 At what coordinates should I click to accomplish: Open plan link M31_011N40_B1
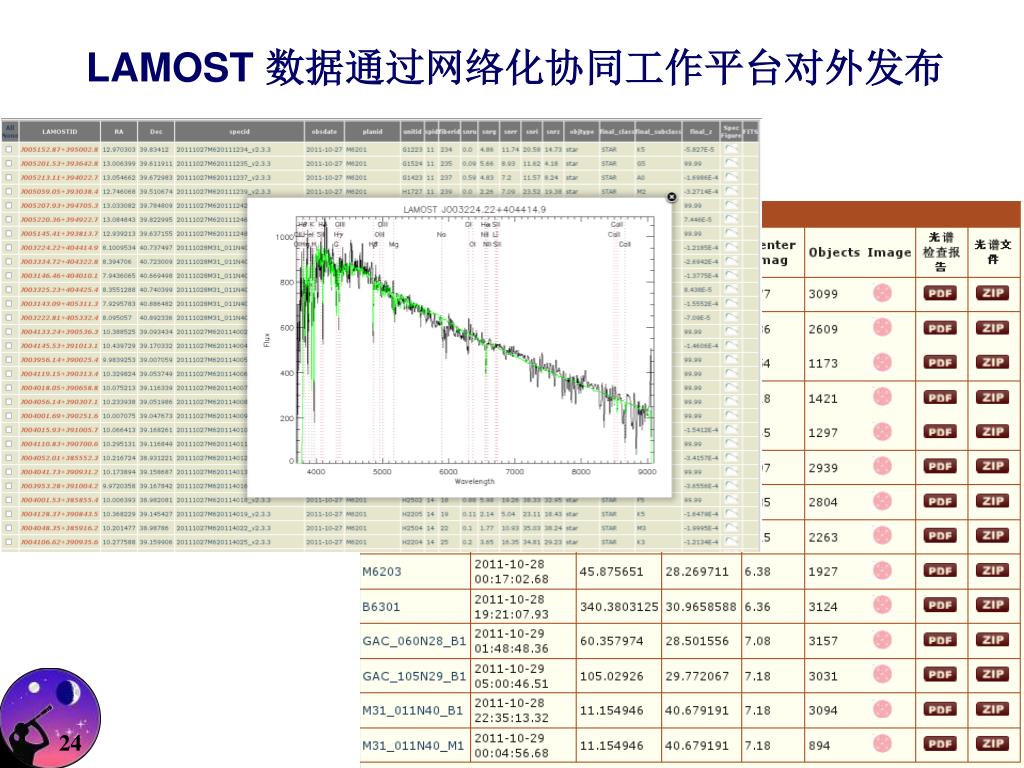pyautogui.click(x=412, y=711)
